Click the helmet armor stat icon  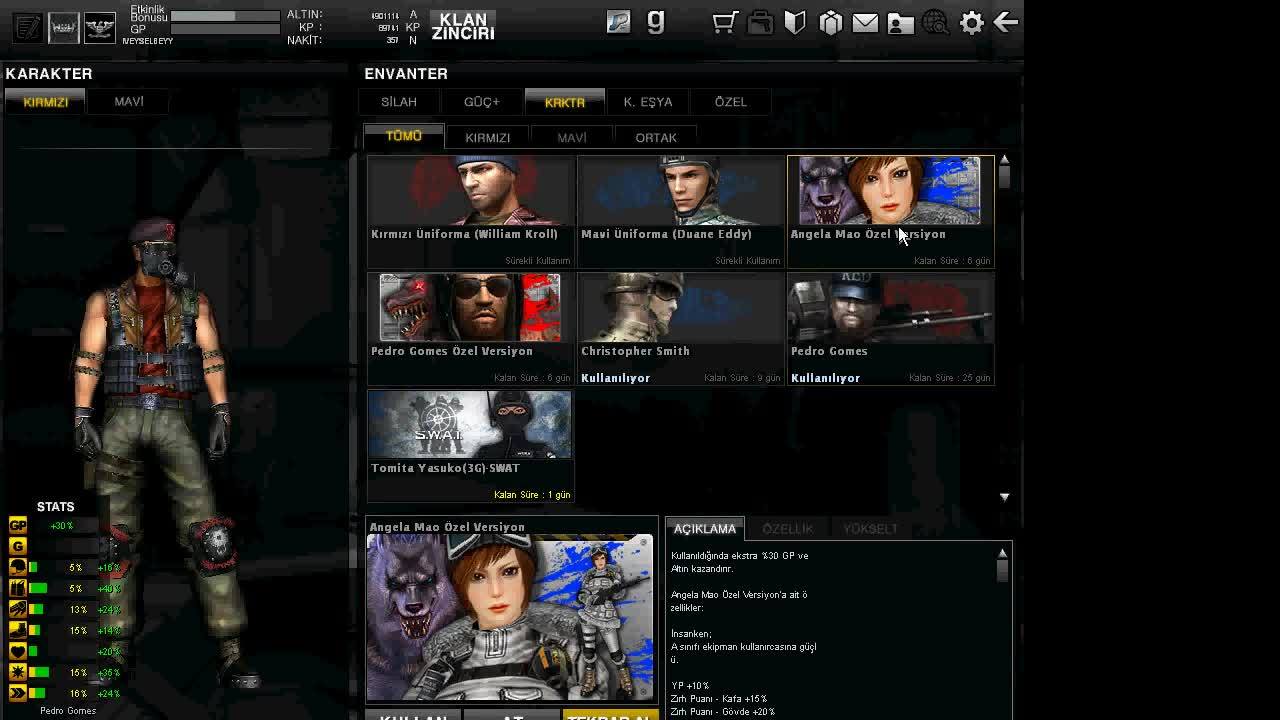17,567
